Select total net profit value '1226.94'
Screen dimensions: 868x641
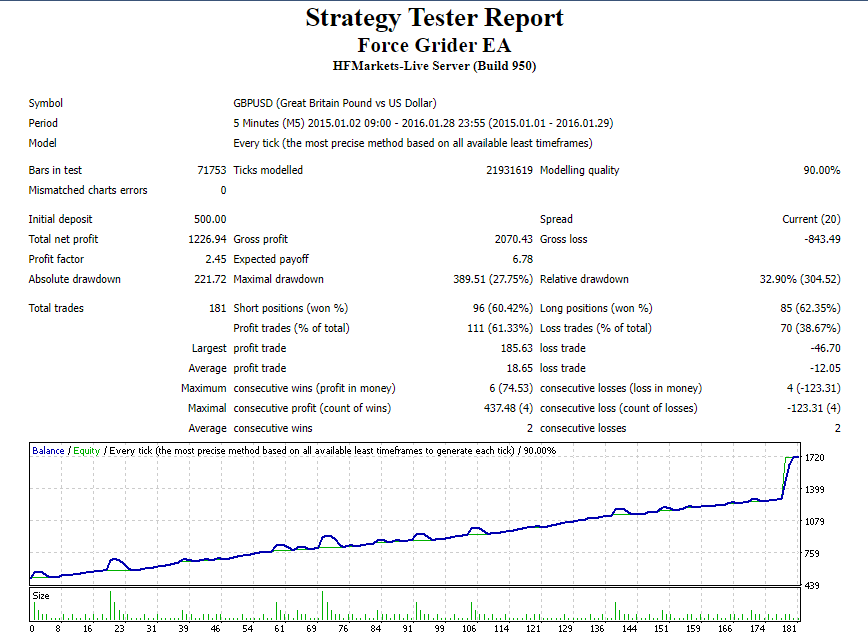click(208, 240)
